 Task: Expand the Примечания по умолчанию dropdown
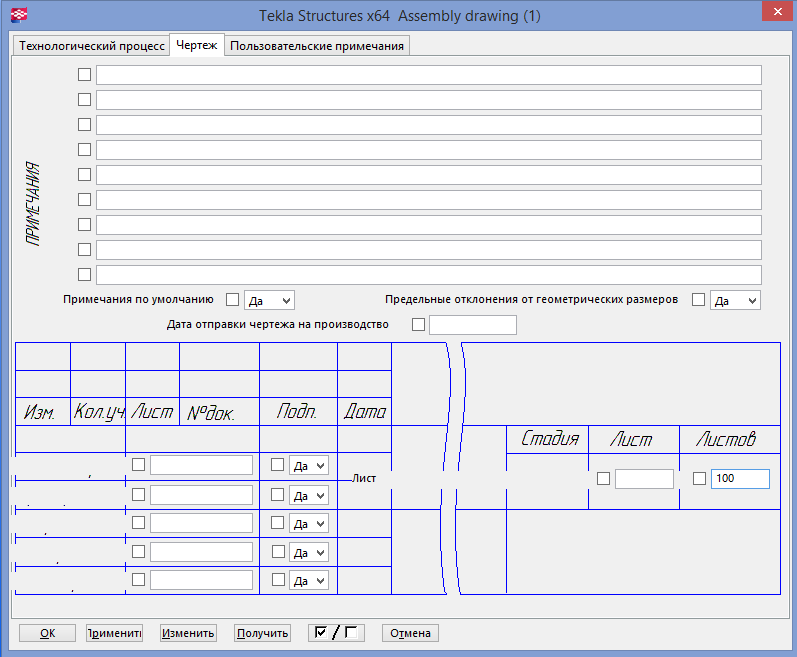point(269,300)
